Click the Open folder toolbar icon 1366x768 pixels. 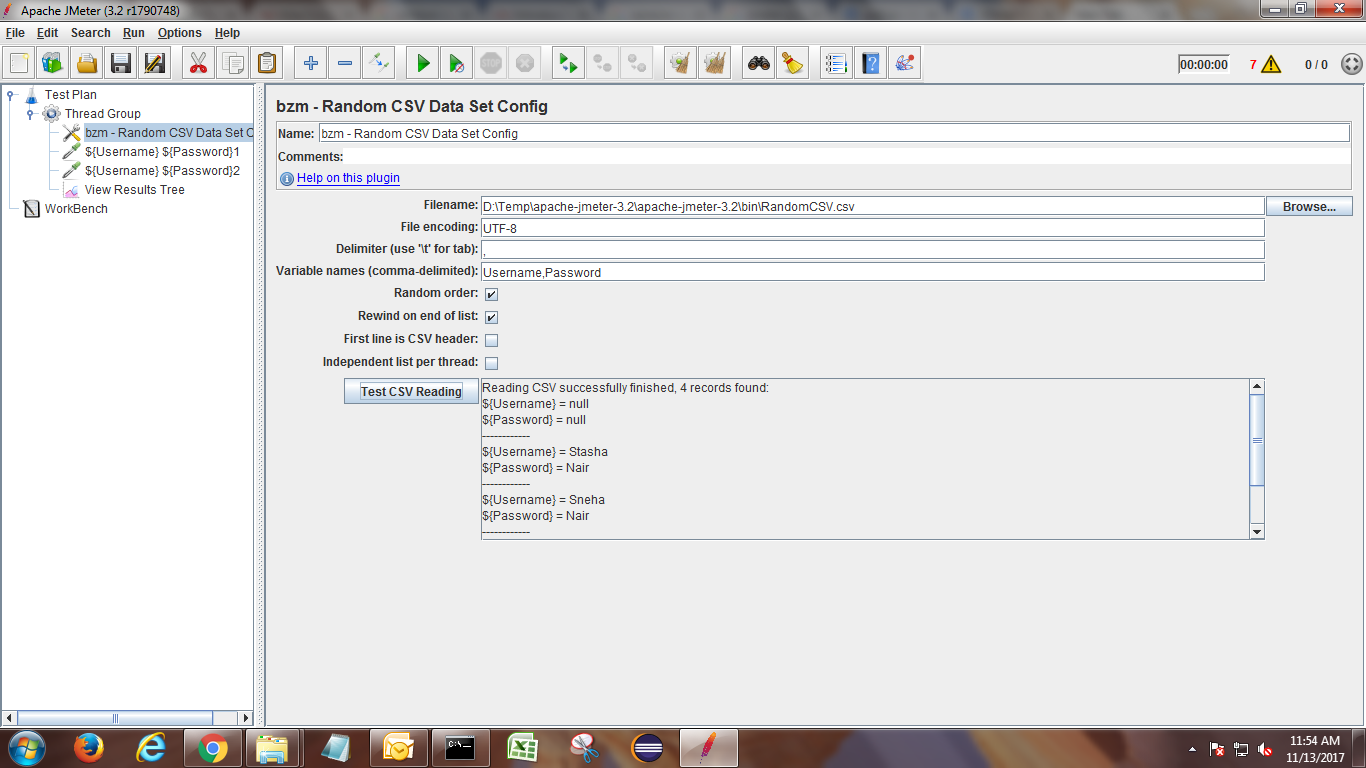[87, 63]
